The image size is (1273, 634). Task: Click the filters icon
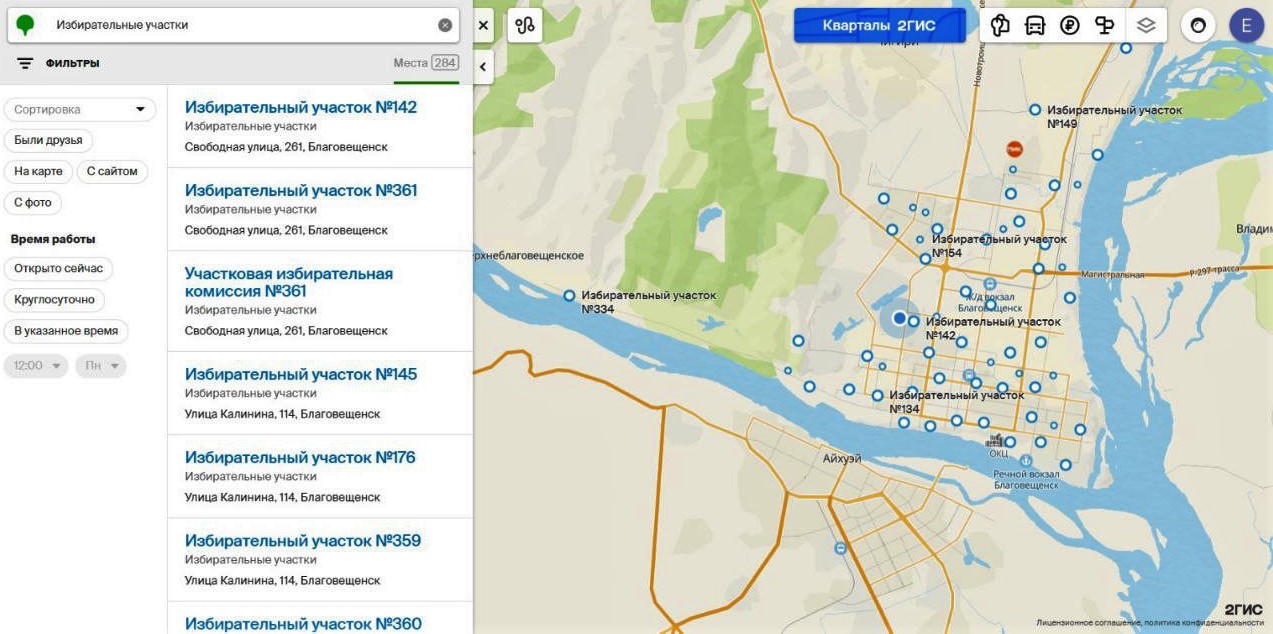[x=25, y=63]
